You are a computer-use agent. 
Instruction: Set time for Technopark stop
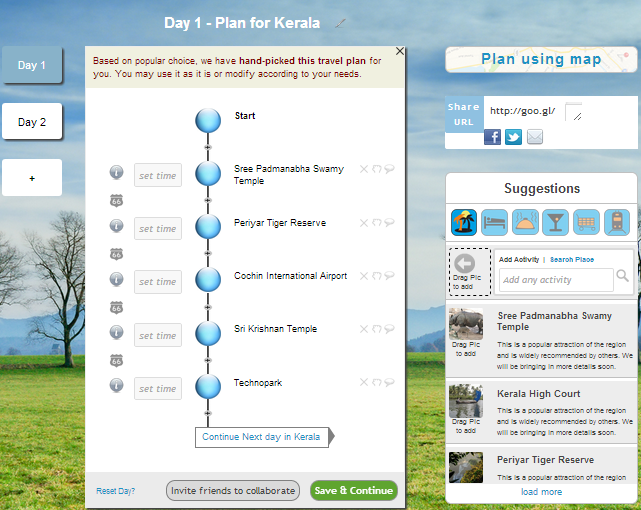pos(158,388)
